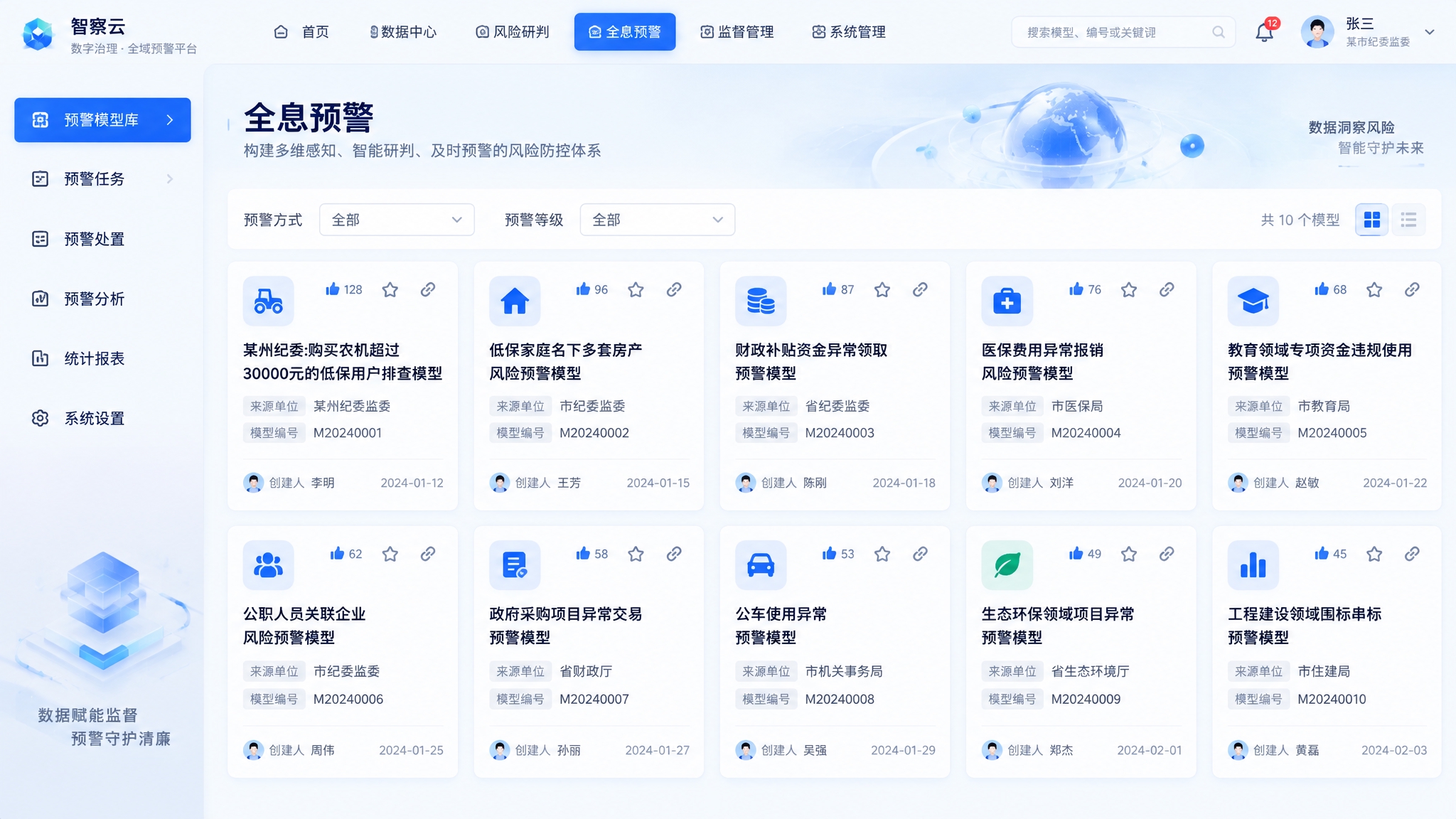Click the medical kit icon on 医保费用异常报销 card

[x=1007, y=301]
